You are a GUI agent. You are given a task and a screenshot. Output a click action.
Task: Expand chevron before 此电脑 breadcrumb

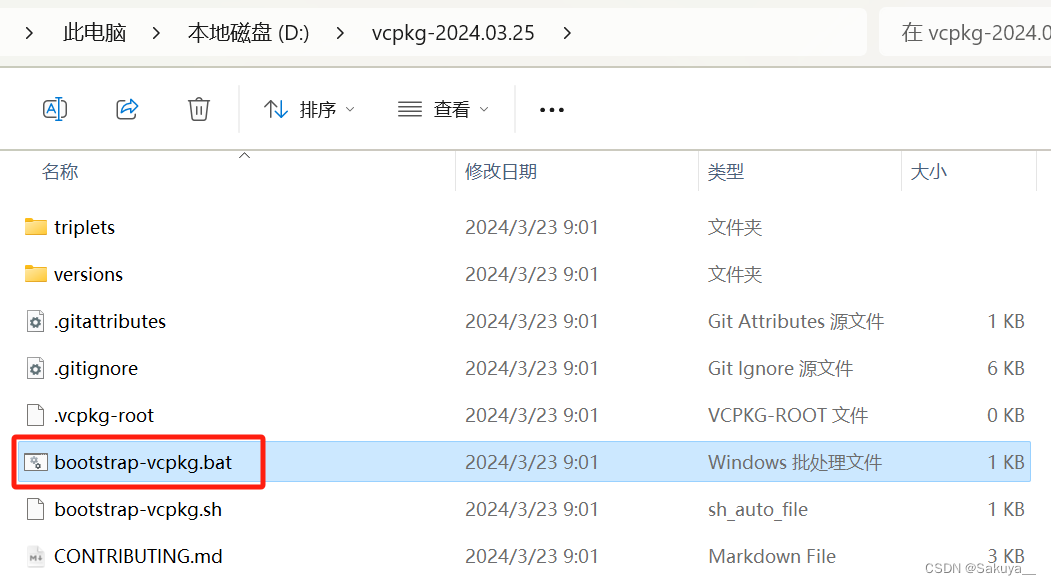click(29, 32)
